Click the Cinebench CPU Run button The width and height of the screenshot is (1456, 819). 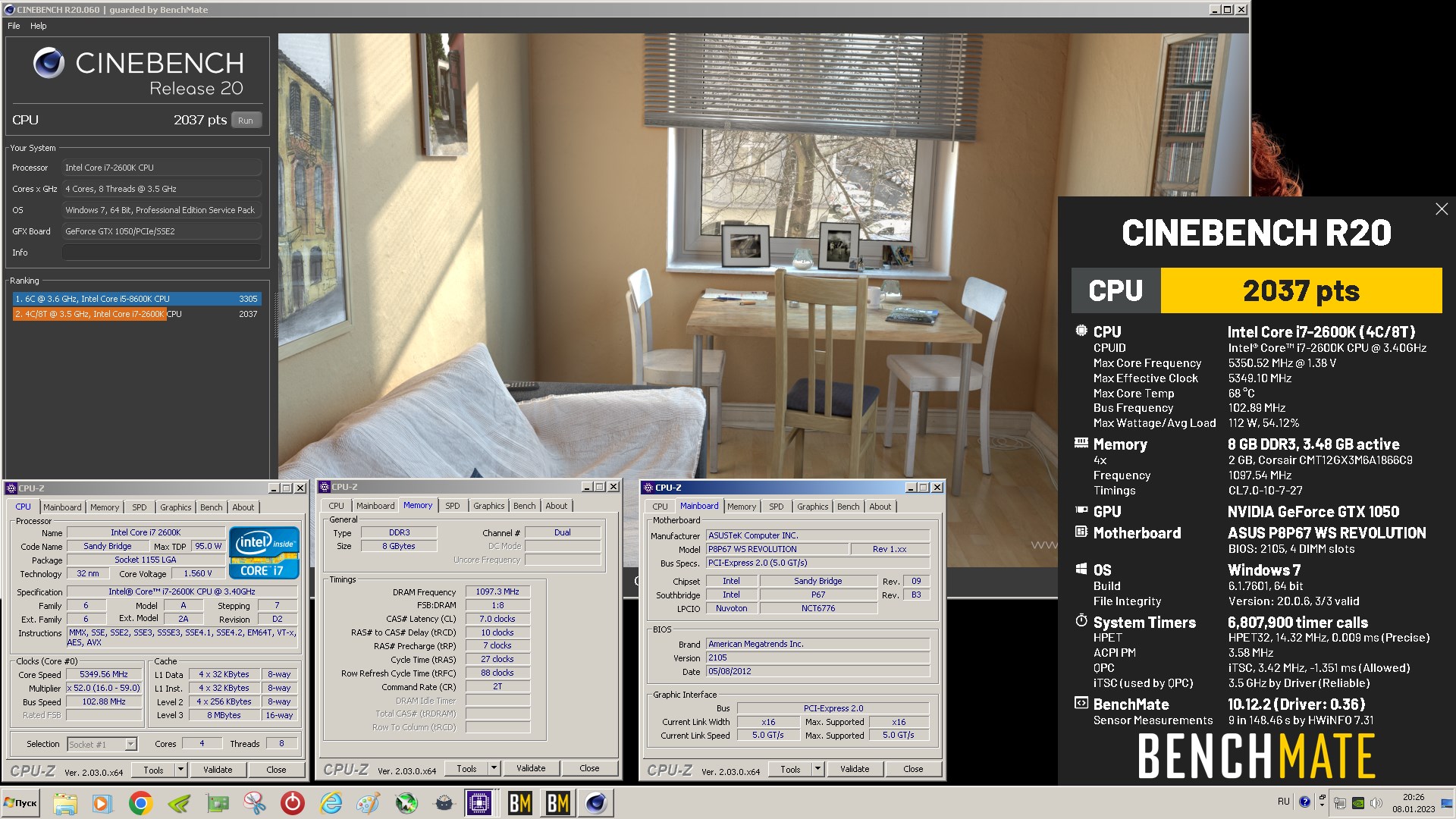(246, 121)
